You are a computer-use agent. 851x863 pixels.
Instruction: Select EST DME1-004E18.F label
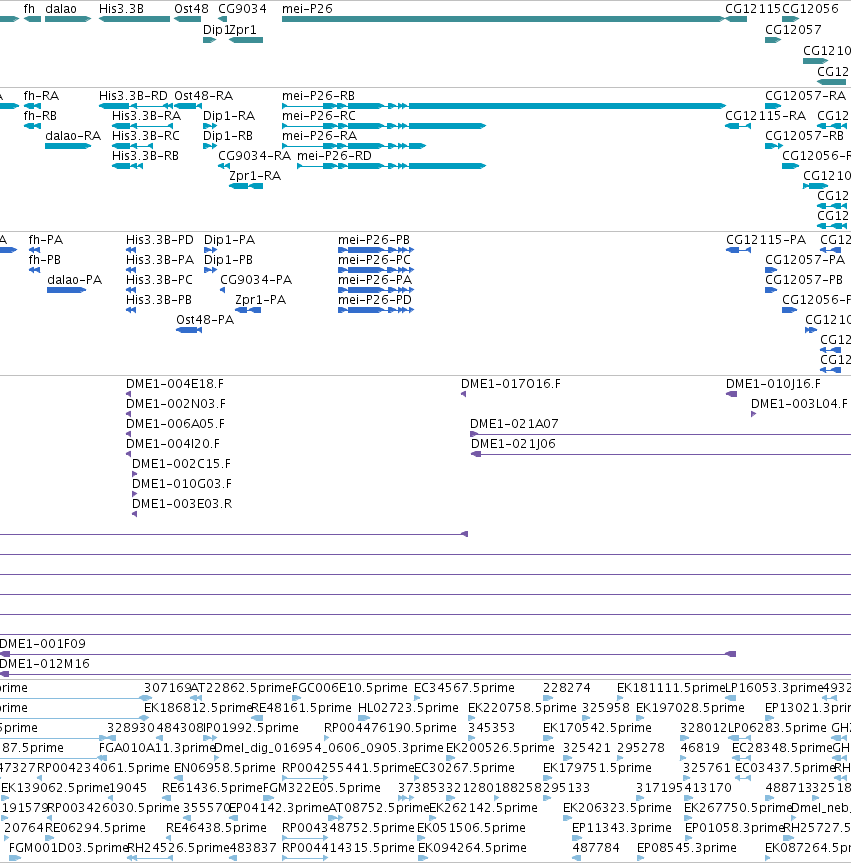[x=175, y=384]
